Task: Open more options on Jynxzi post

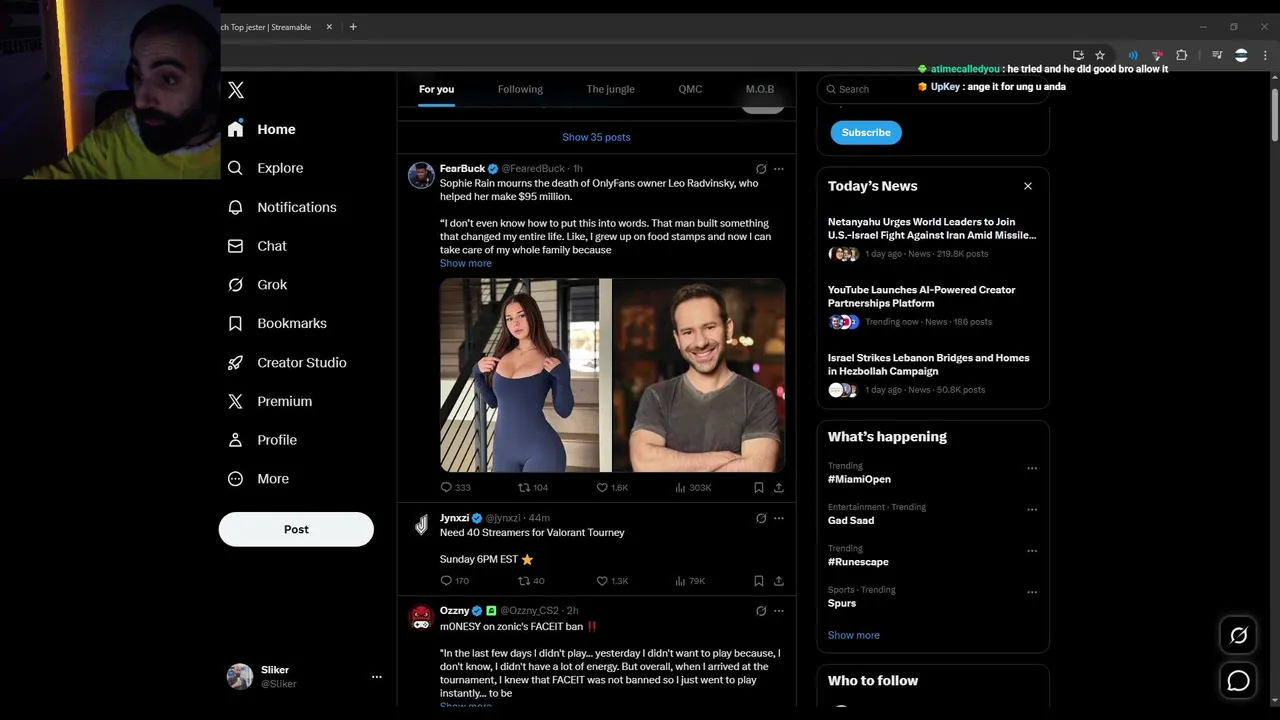Action: 779,518
